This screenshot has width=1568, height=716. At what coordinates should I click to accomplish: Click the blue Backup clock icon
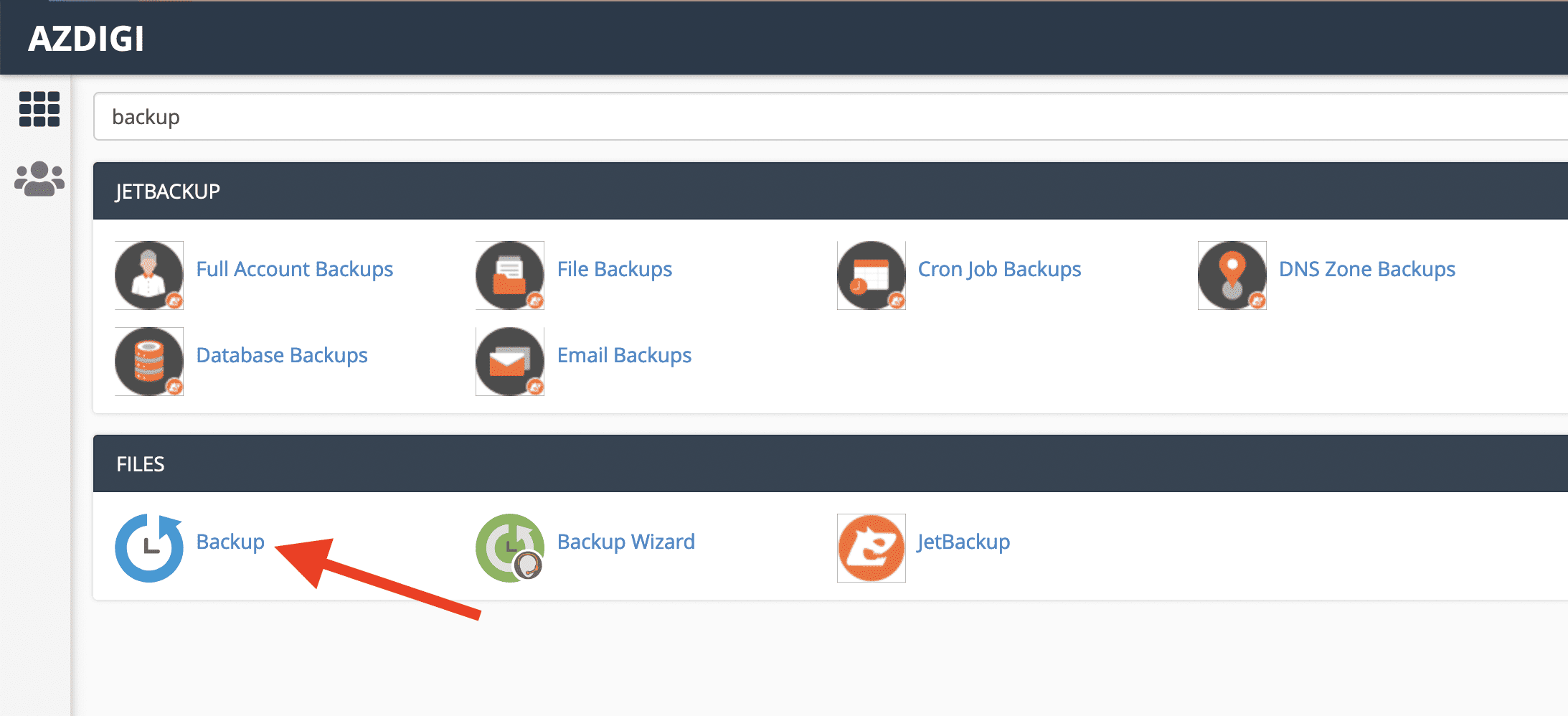149,548
